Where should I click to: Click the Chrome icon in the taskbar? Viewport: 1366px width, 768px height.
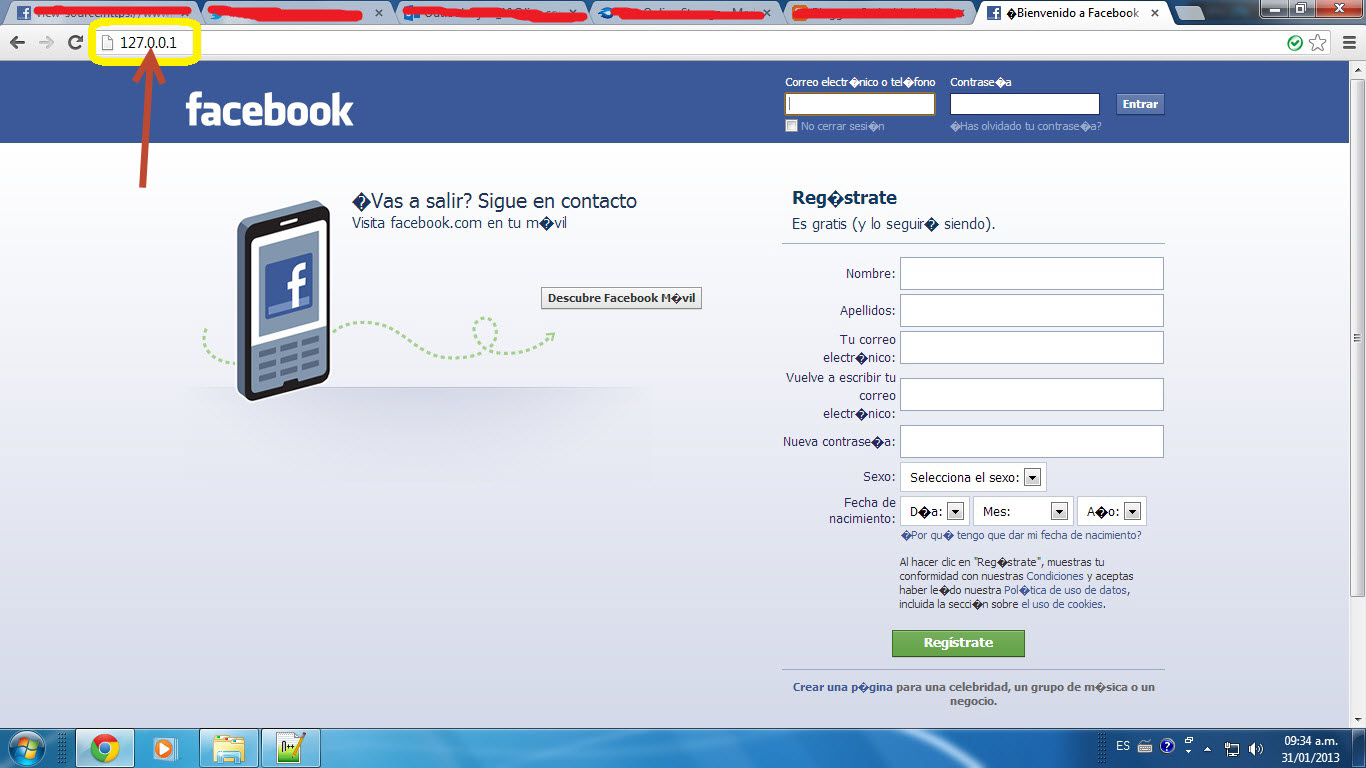pyautogui.click(x=104, y=748)
